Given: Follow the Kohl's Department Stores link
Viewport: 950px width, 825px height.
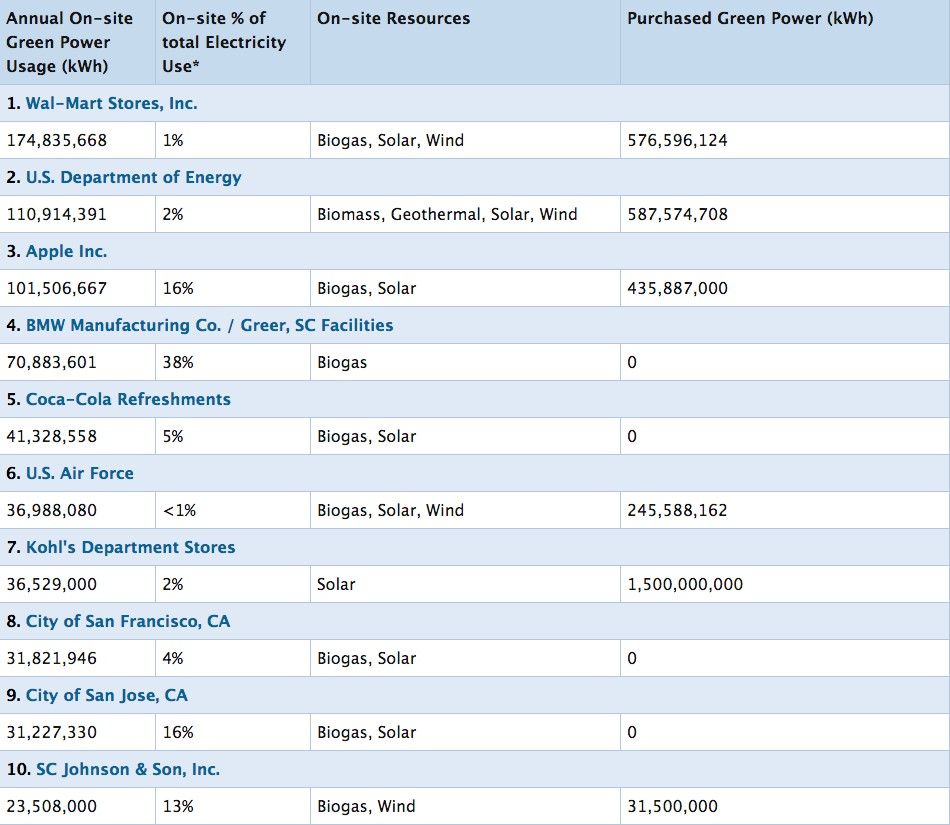Looking at the screenshot, I should (x=130, y=547).
